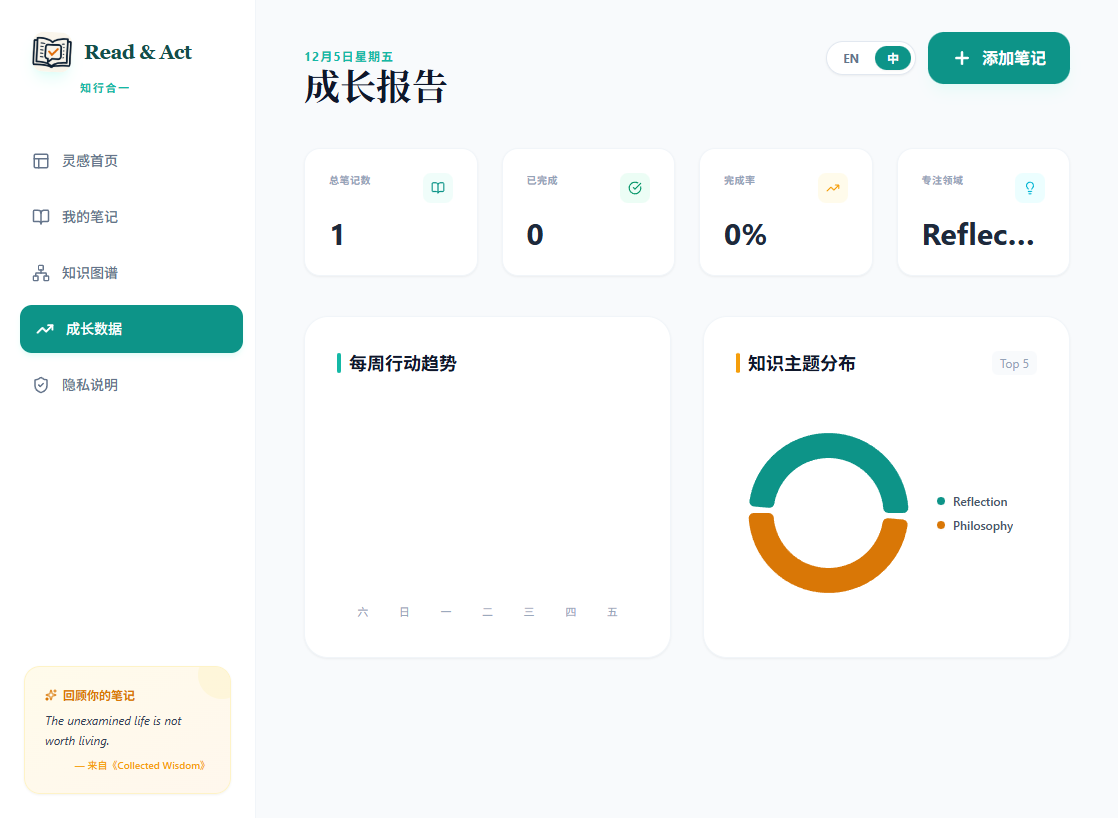
Task: Click the lightbulb icon on 专注领域 card
Action: pyautogui.click(x=1029, y=188)
